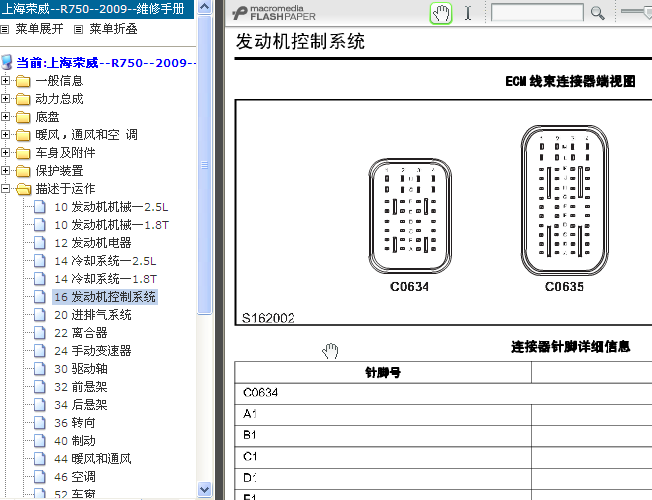652x500 pixels.
Task: Expand the 动力总成 tree node
Action: [x=5, y=99]
